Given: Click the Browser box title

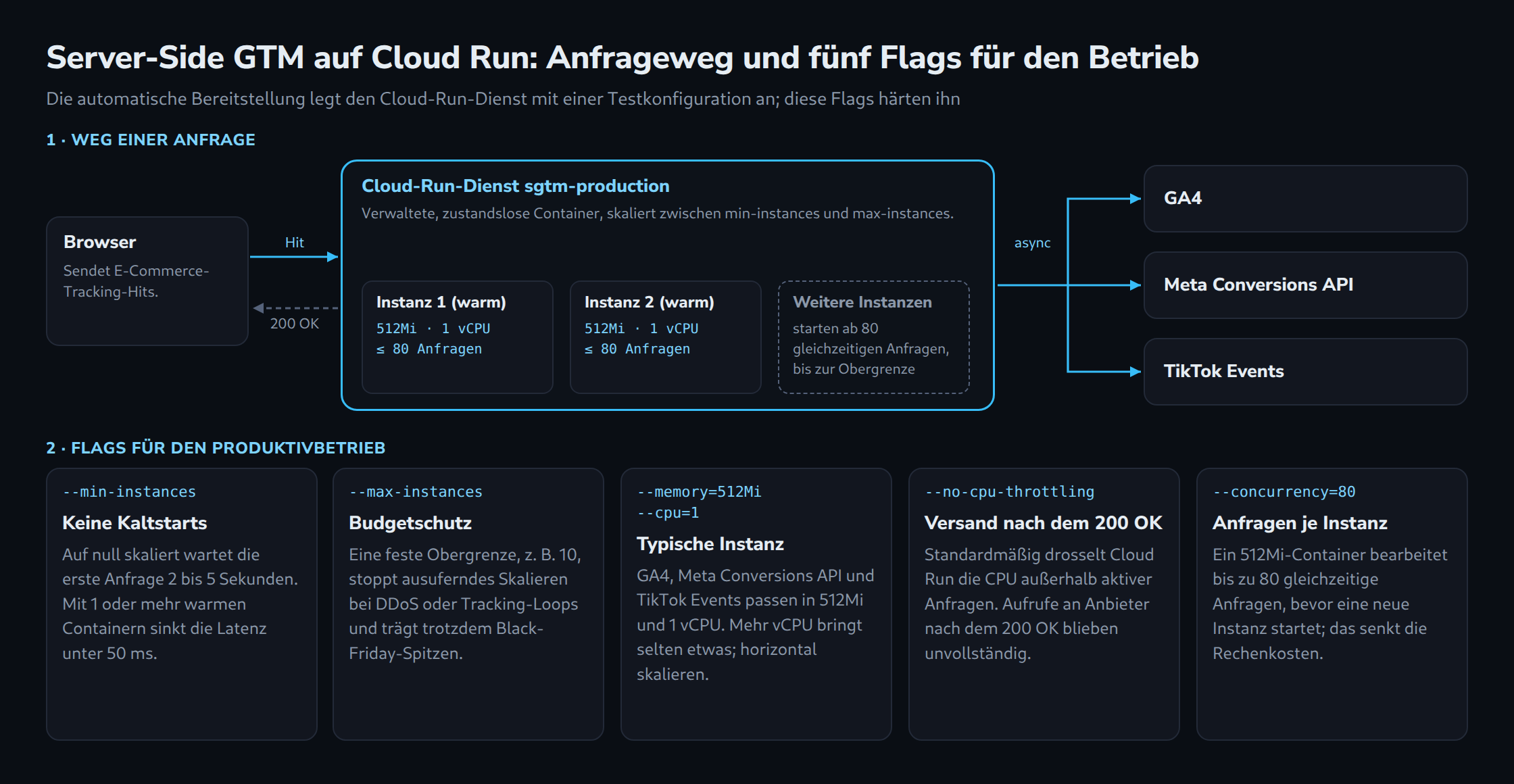Looking at the screenshot, I should point(99,242).
